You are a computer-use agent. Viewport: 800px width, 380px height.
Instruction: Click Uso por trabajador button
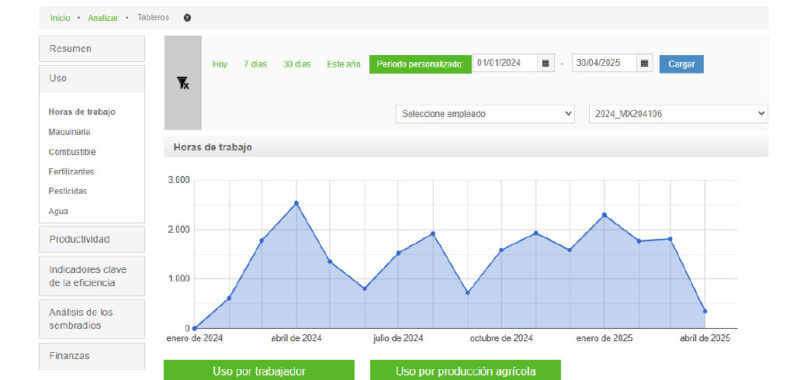259,371
